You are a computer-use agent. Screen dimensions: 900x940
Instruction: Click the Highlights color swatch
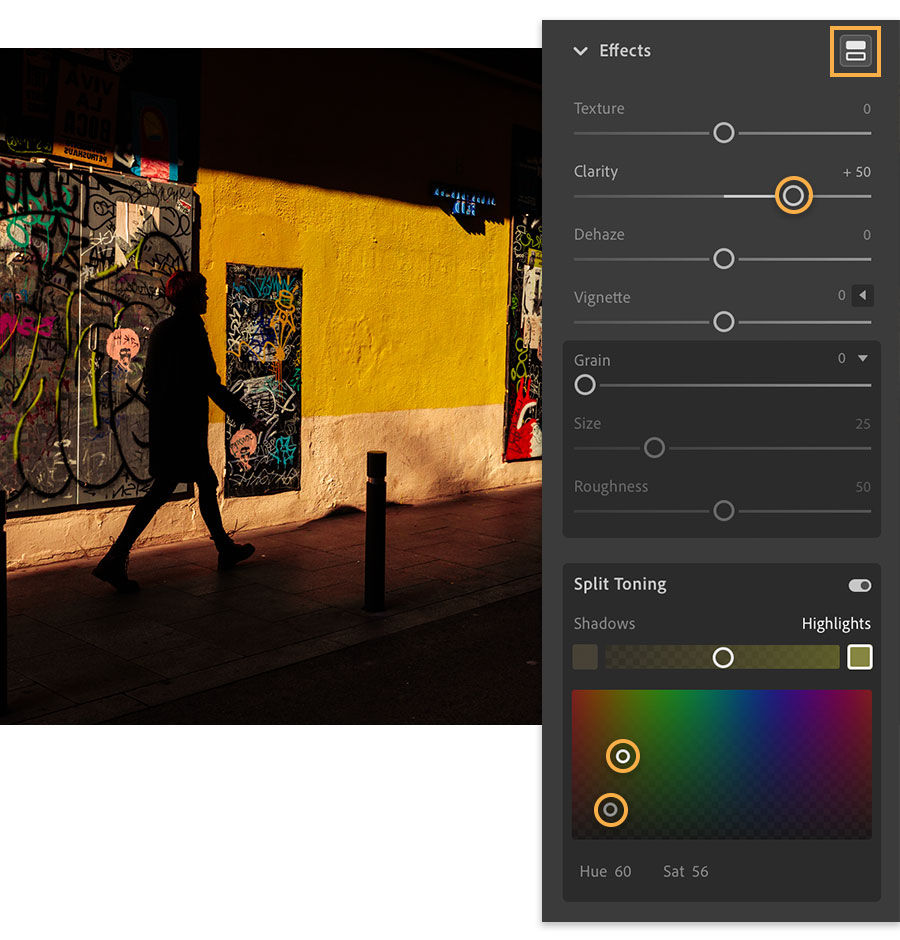[859, 657]
